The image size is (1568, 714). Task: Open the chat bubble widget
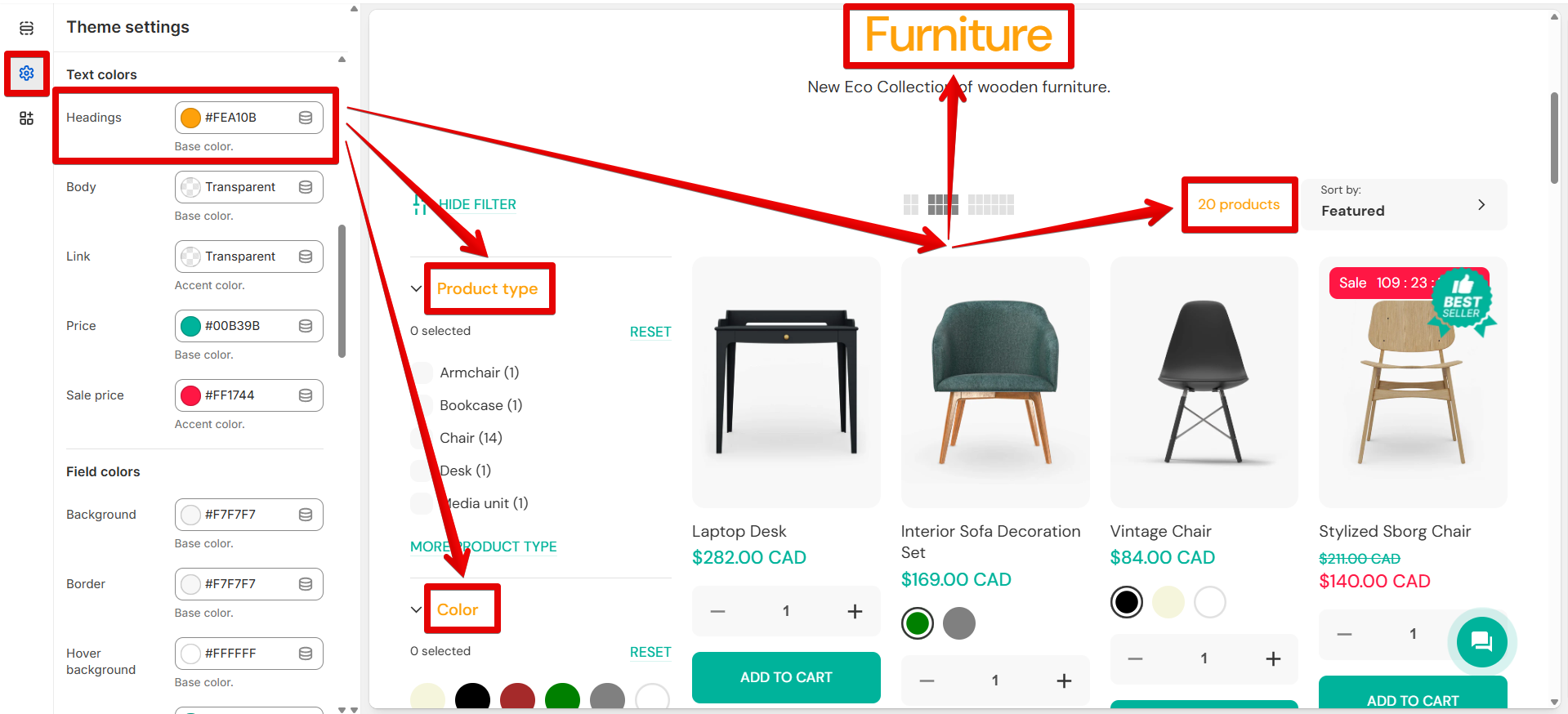click(x=1481, y=641)
